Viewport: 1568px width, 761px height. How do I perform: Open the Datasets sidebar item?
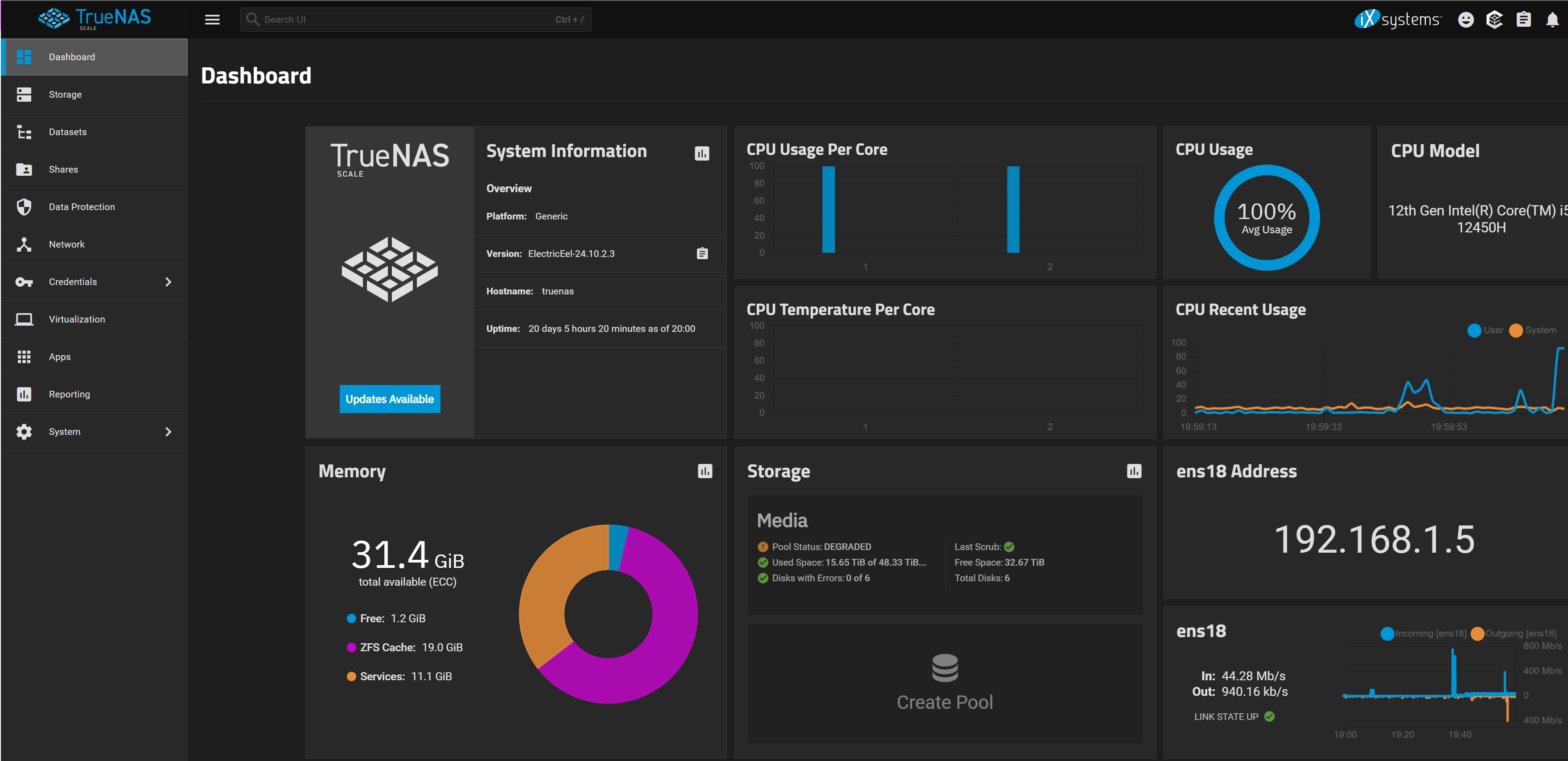pyautogui.click(x=68, y=132)
